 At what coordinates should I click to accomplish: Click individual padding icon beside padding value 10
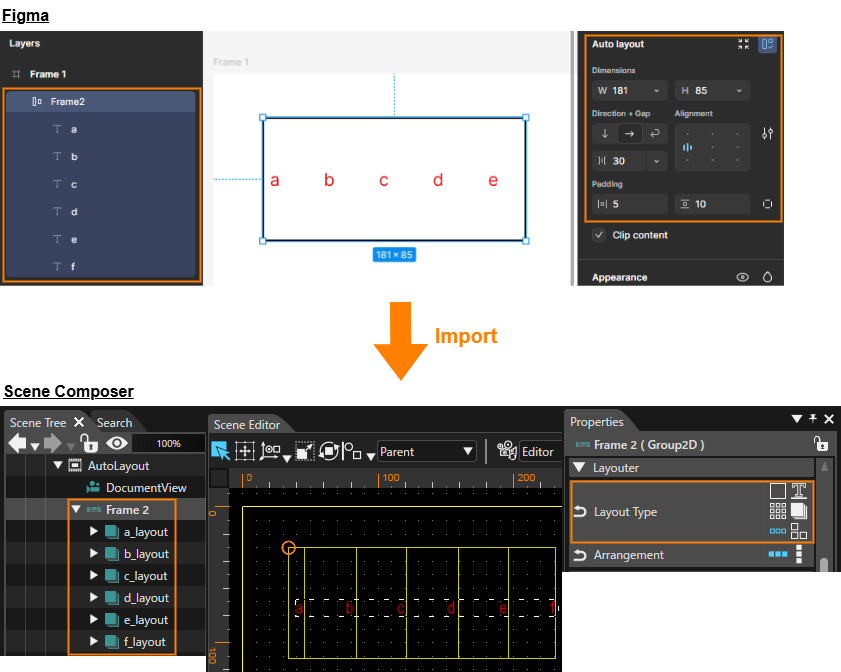(768, 204)
